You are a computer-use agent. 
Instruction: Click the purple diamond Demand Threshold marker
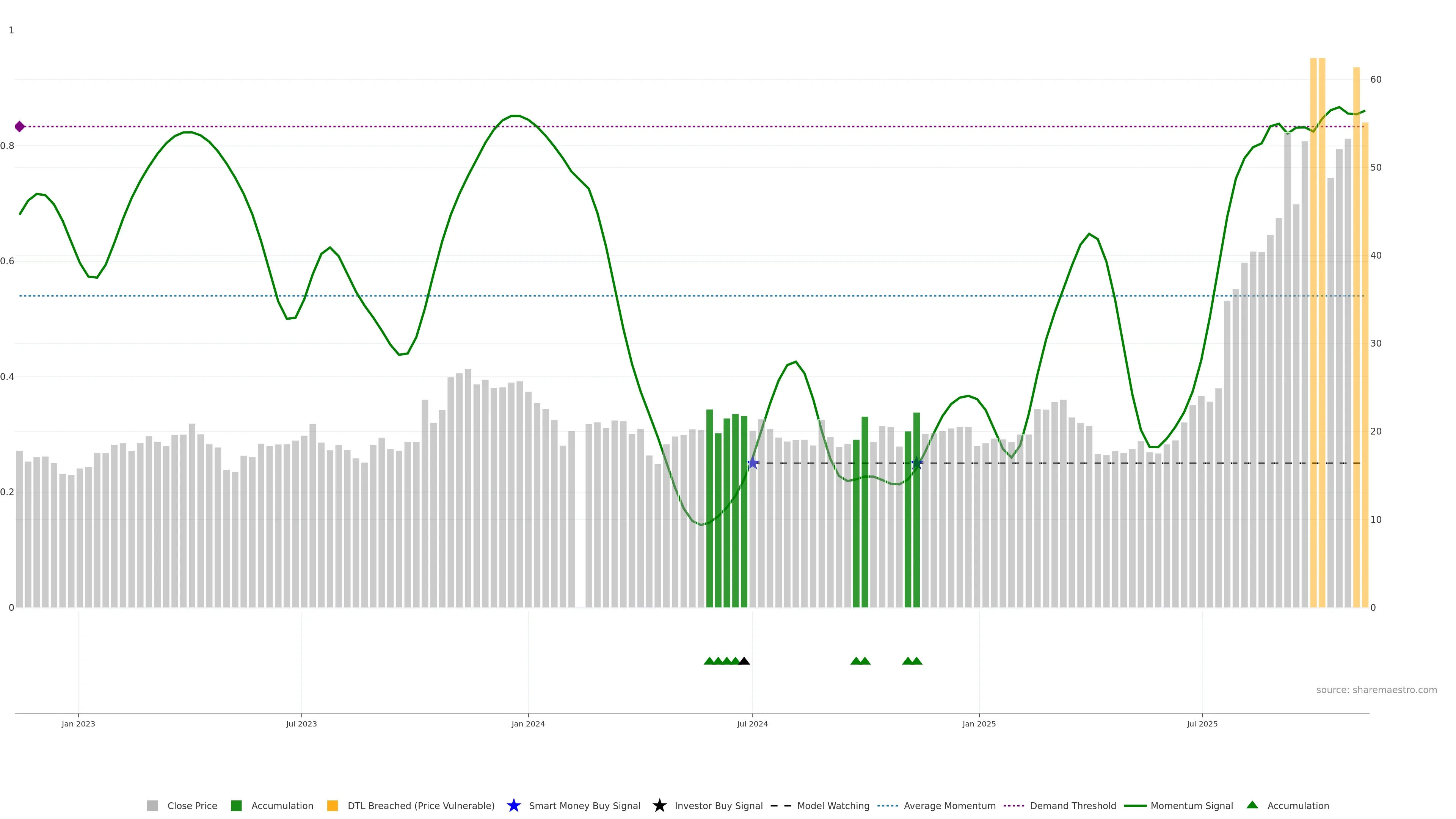click(x=20, y=127)
